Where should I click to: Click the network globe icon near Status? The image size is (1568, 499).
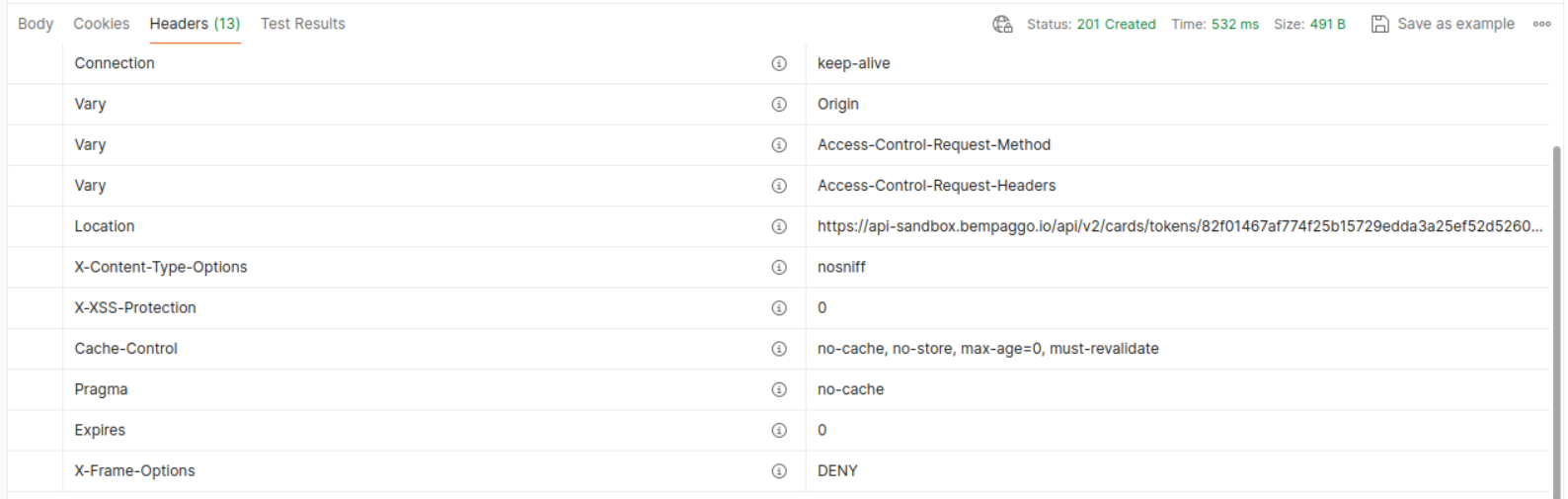coord(1002,24)
